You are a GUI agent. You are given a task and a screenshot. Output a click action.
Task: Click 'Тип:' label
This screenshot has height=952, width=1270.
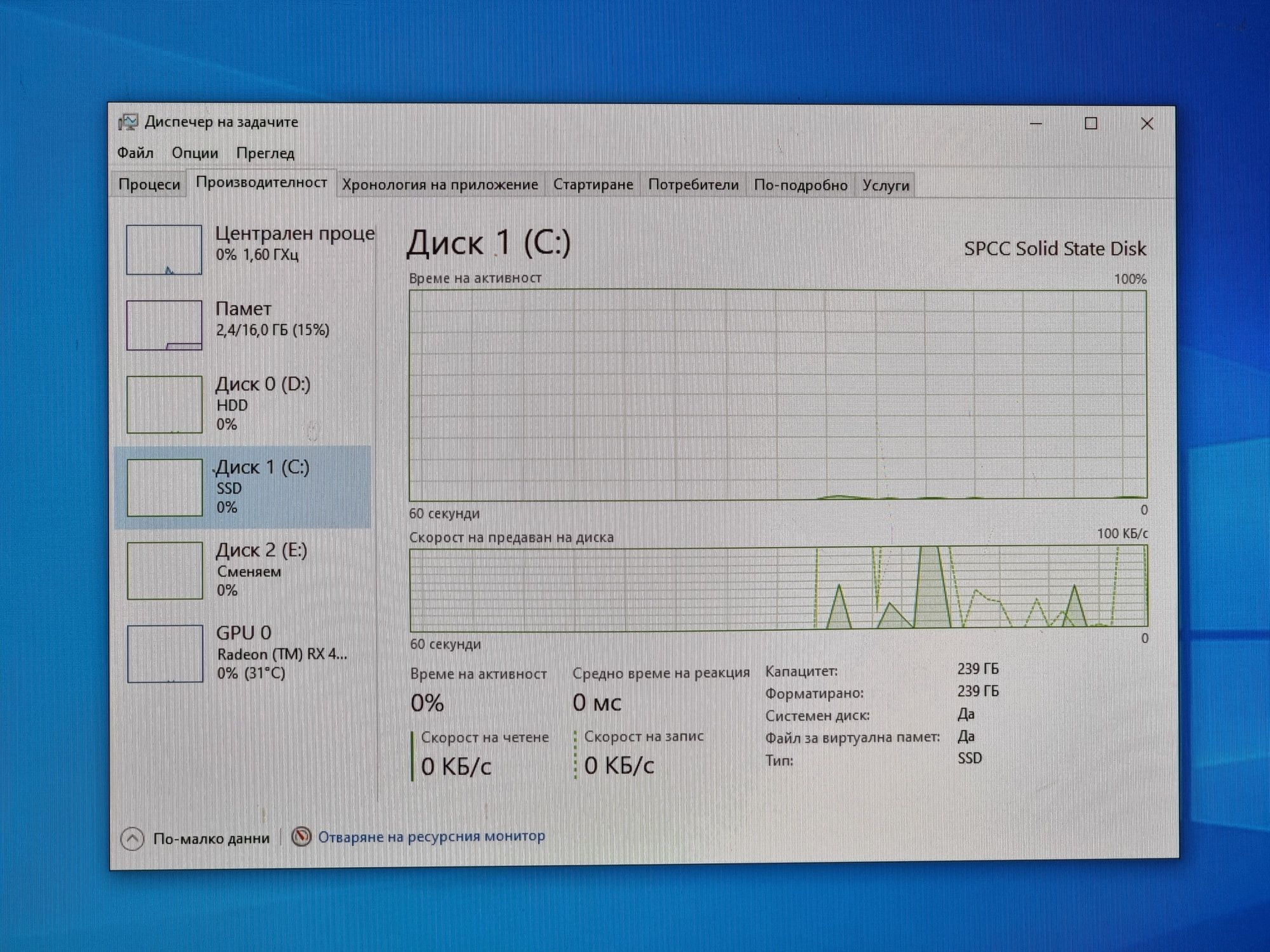(779, 760)
